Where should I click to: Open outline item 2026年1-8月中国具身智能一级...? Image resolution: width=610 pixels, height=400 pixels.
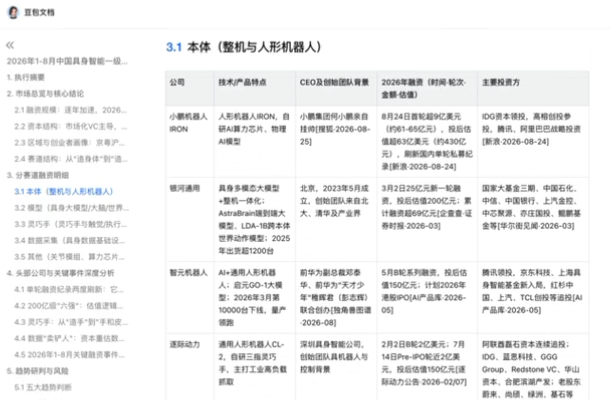[67, 61]
